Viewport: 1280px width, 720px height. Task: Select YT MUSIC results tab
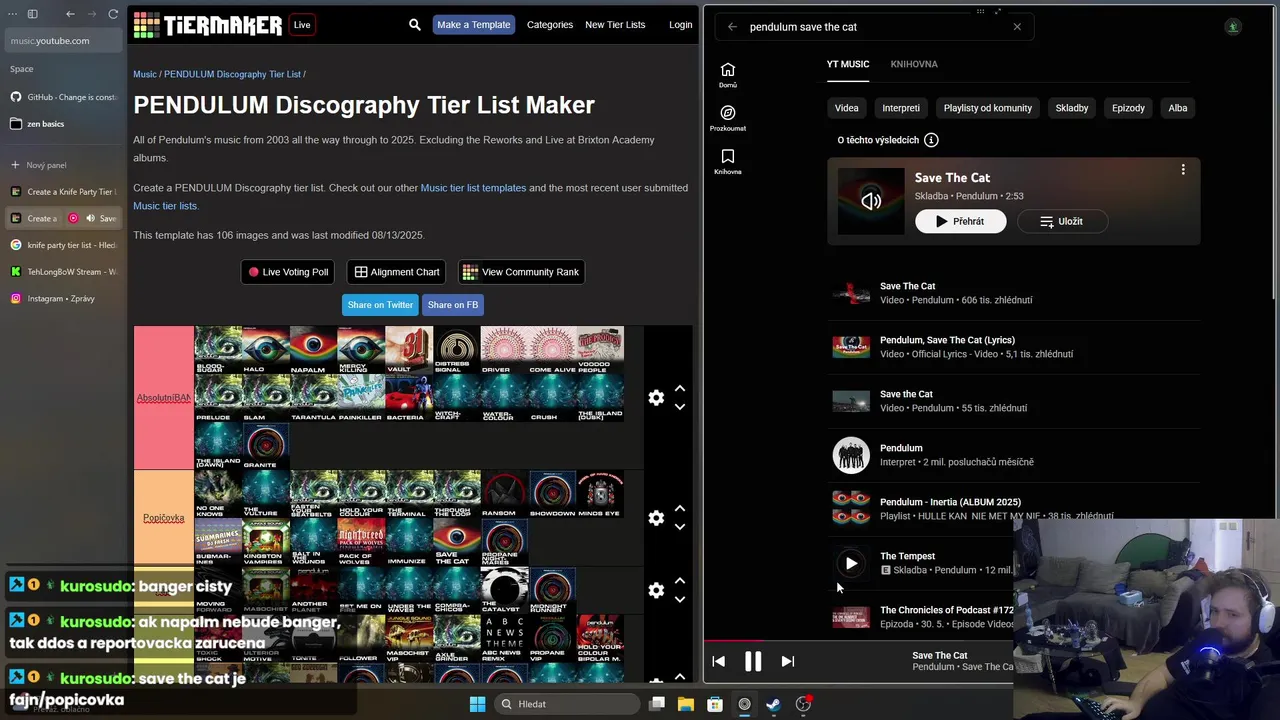click(x=848, y=64)
